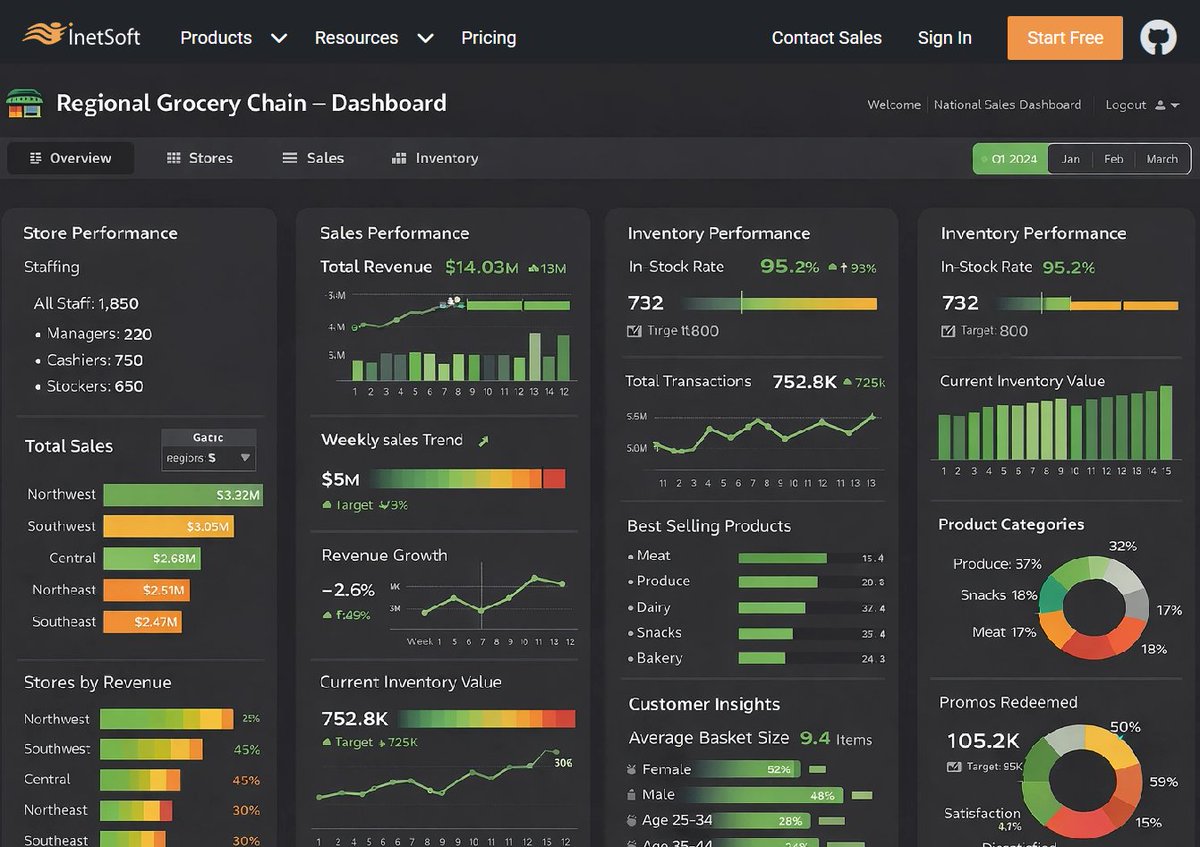This screenshot has height=847, width=1200.
Task: Switch to the Overview tab
Action: click(70, 158)
